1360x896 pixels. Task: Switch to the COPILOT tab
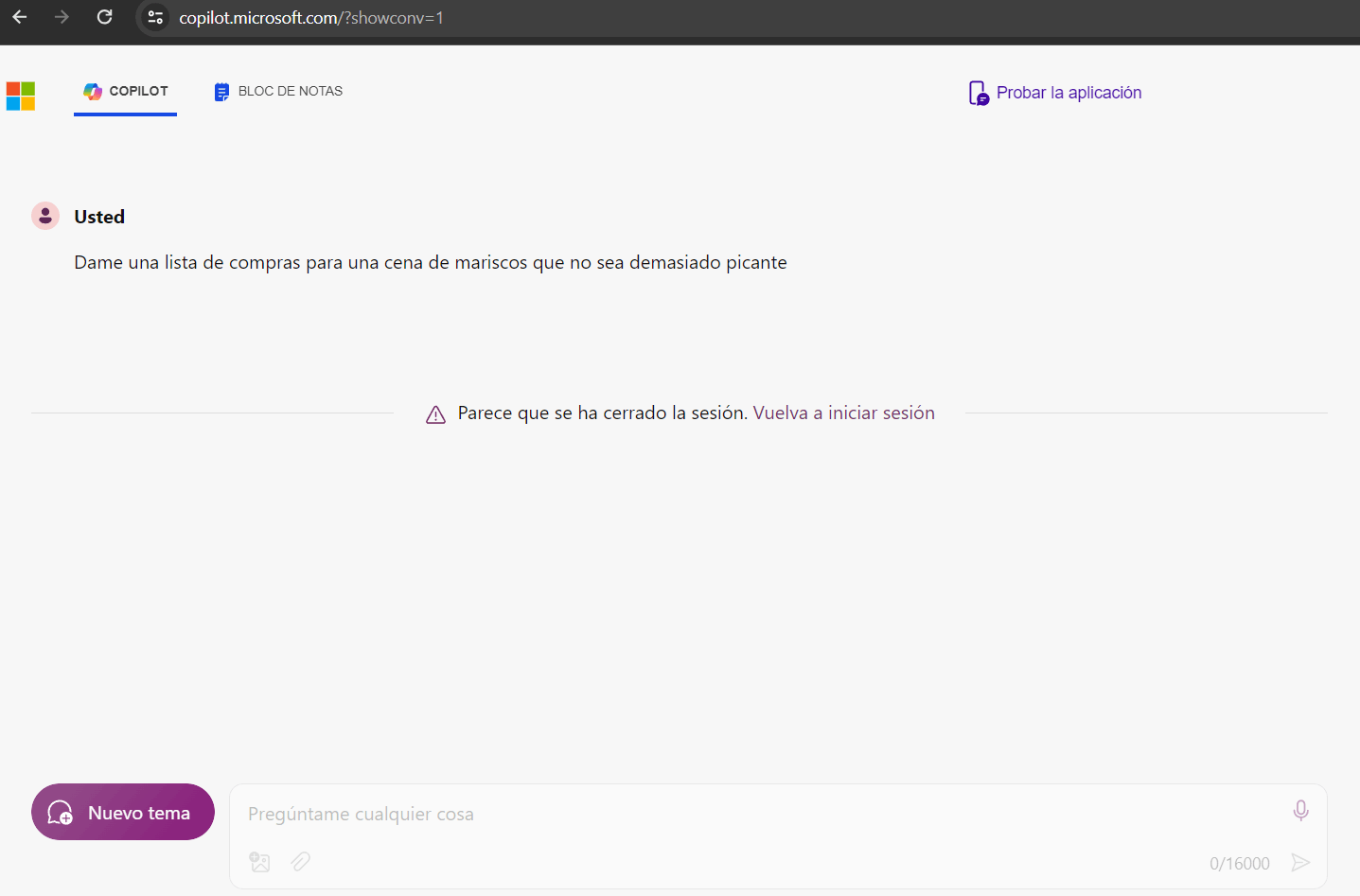[125, 92]
